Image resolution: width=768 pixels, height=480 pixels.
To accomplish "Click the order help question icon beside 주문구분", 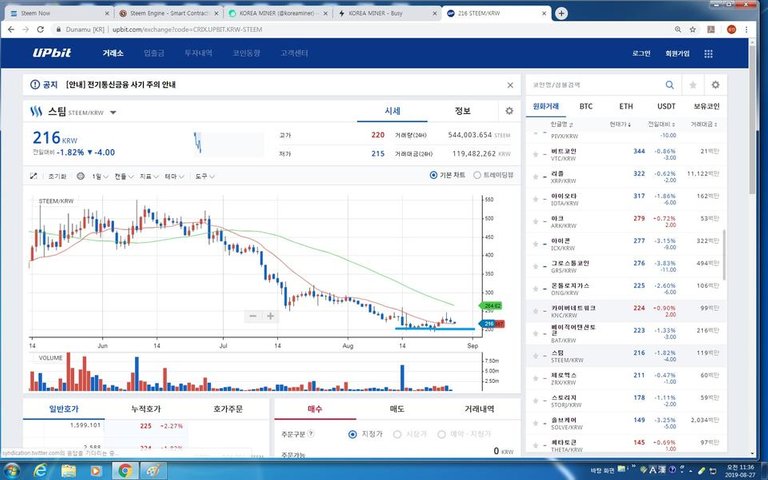I will coord(311,433).
